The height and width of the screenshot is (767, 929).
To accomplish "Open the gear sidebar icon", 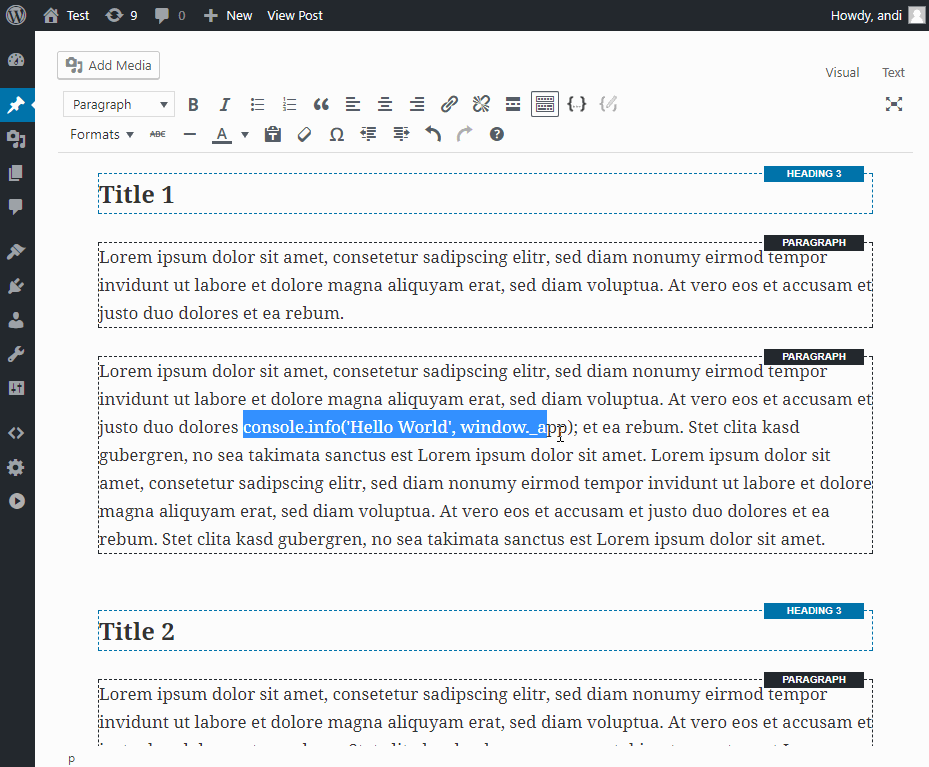I will coord(16,467).
